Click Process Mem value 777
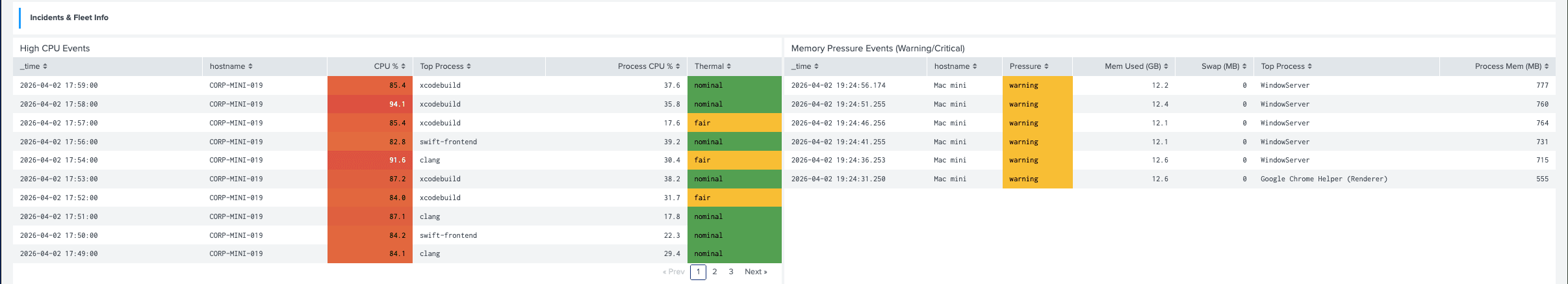The width and height of the screenshot is (1568, 284). pos(1542,85)
